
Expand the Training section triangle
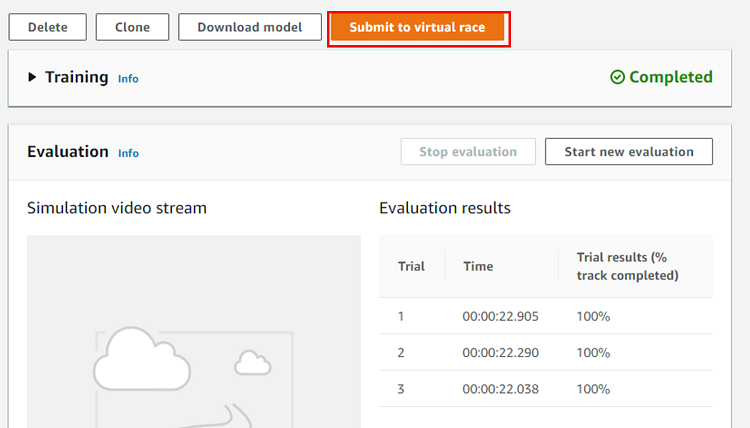pyautogui.click(x=32, y=77)
